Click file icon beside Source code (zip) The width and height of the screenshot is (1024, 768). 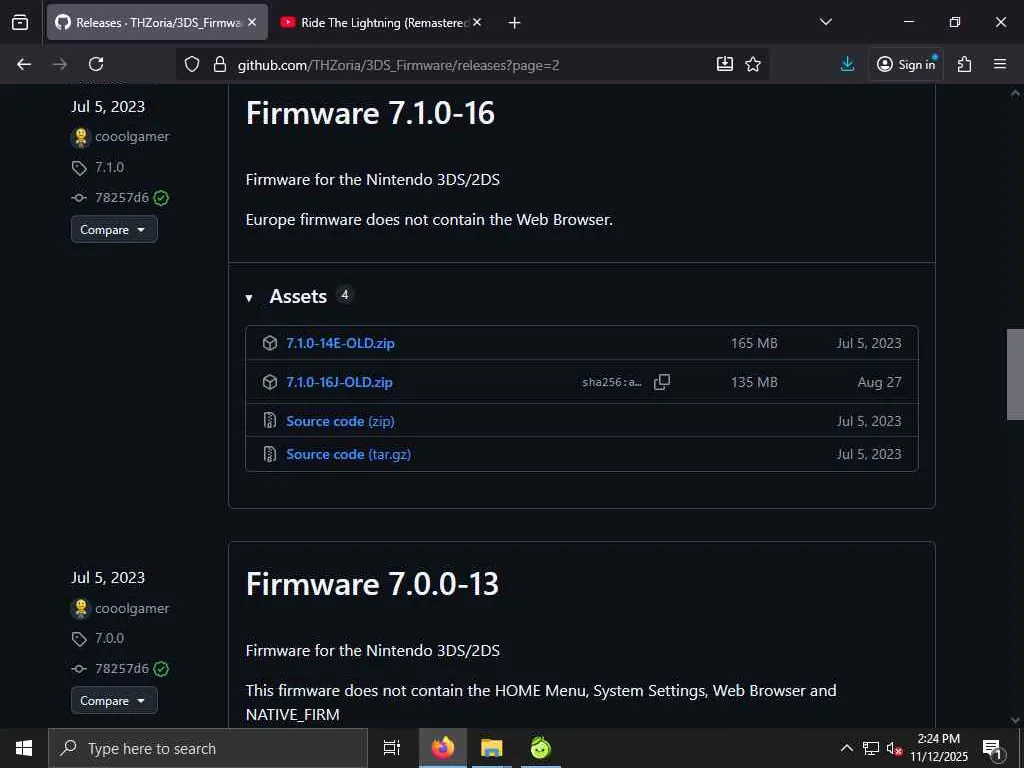pyautogui.click(x=270, y=421)
